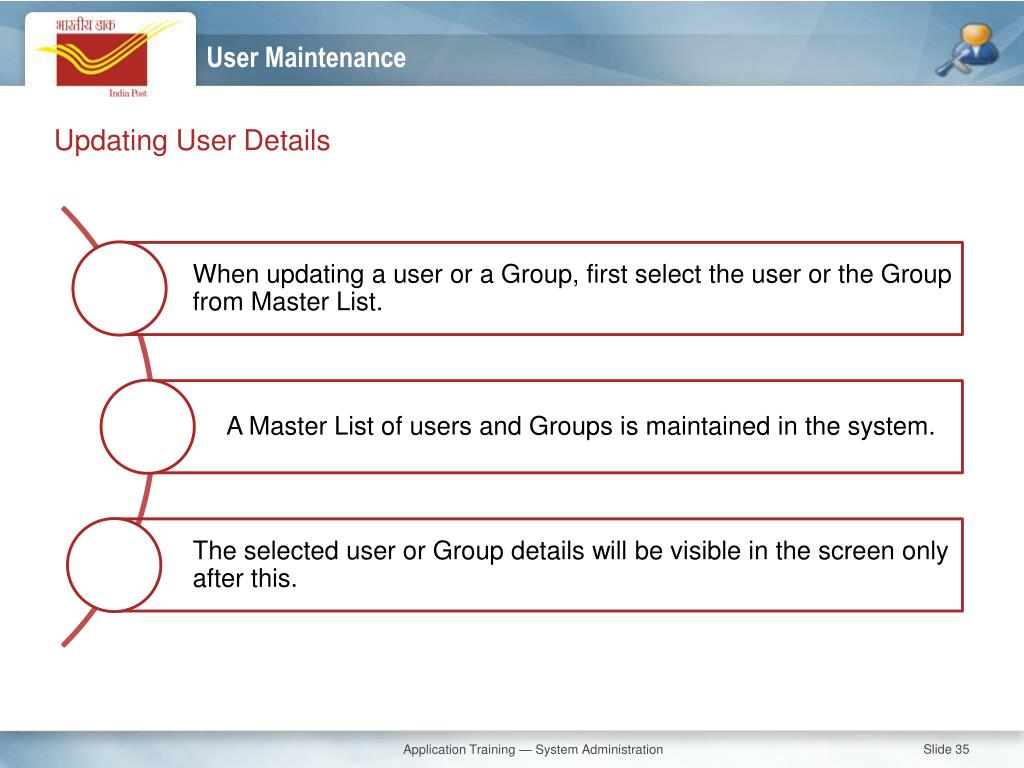1024x768 pixels.
Task: Click the circle beside 'When updating a user'
Action: 120,289
